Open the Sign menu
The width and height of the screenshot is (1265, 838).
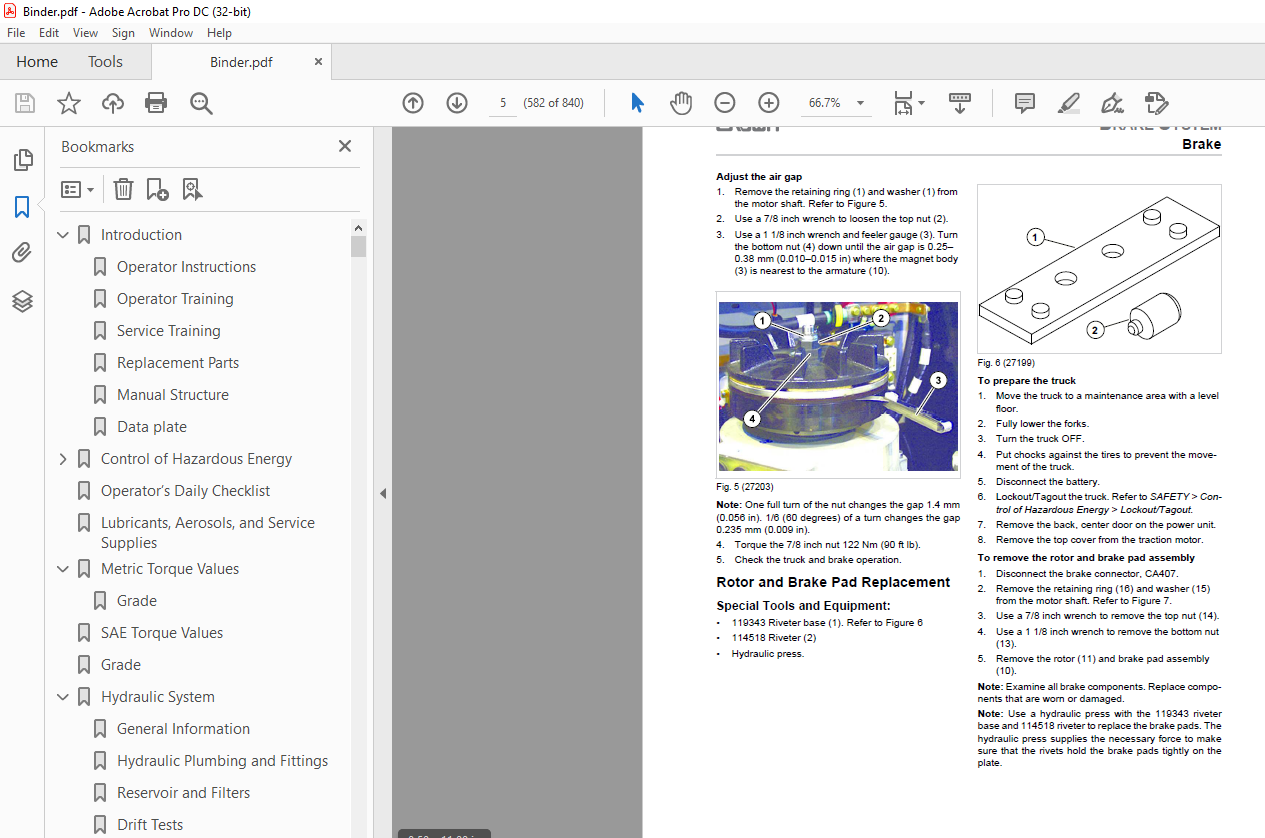[123, 33]
